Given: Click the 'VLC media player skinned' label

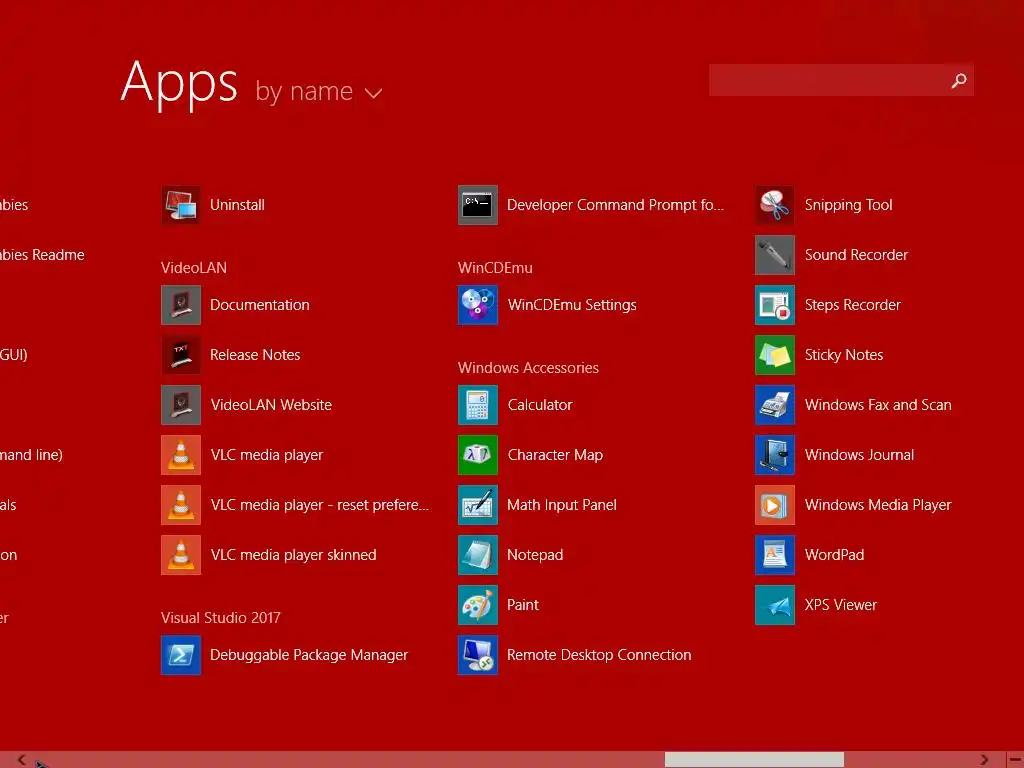Looking at the screenshot, I should click(x=293, y=555).
